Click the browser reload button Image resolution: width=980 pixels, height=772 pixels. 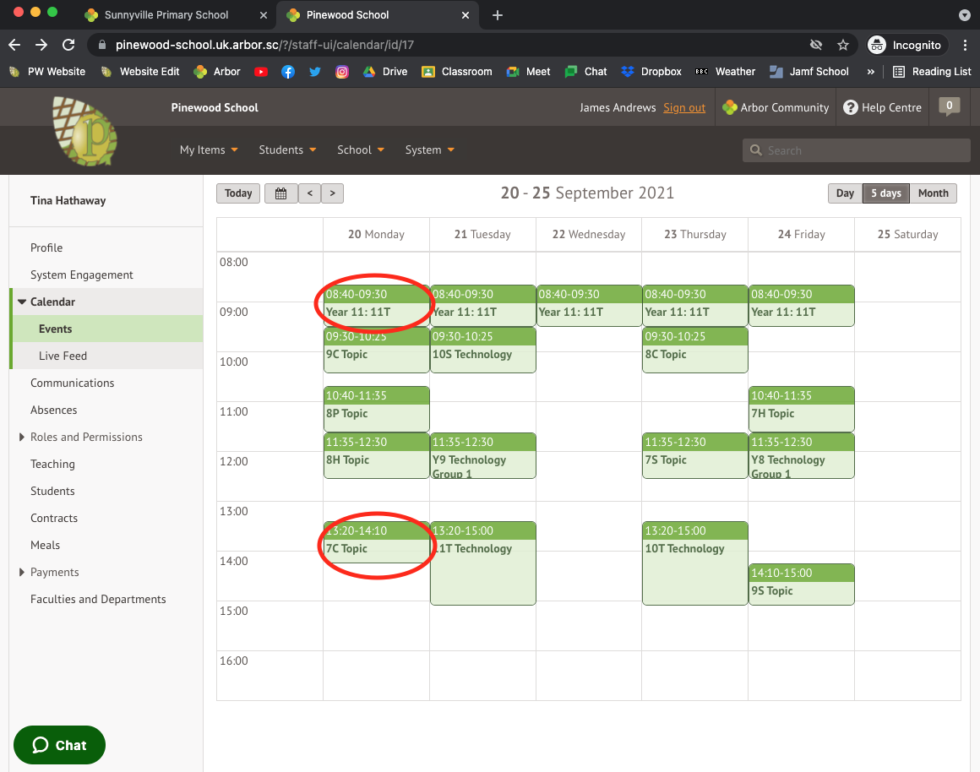click(68, 45)
